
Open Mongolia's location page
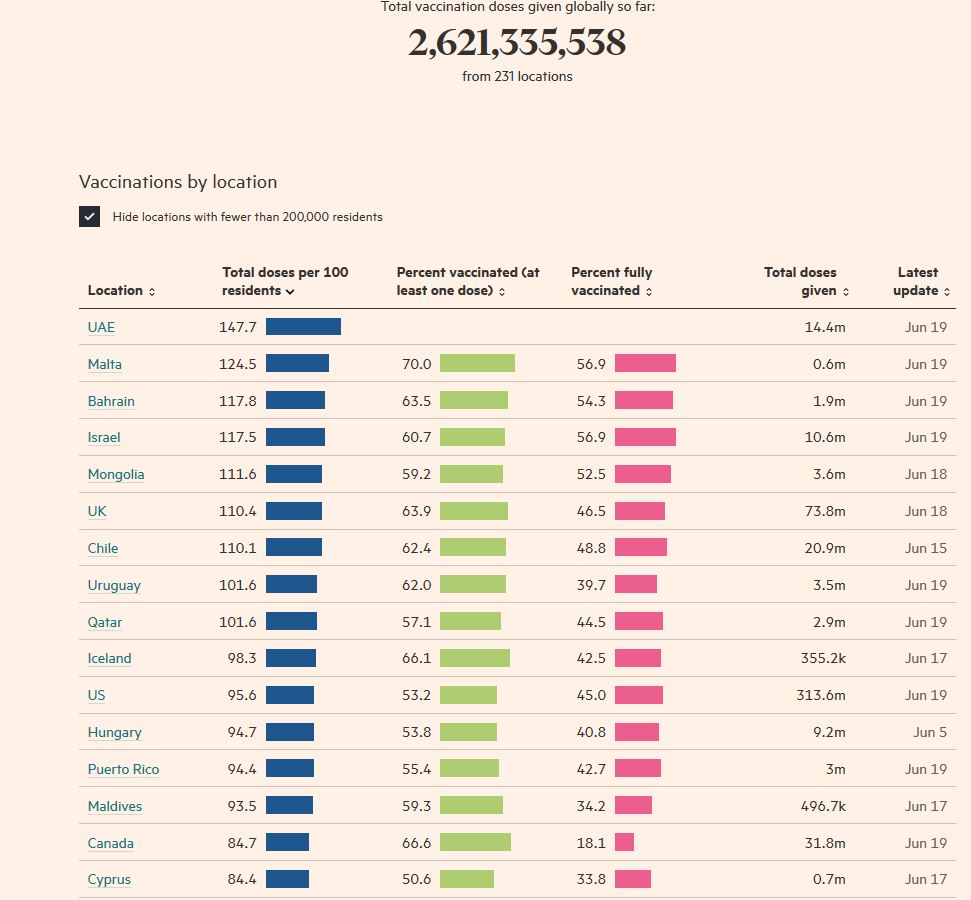(116, 474)
